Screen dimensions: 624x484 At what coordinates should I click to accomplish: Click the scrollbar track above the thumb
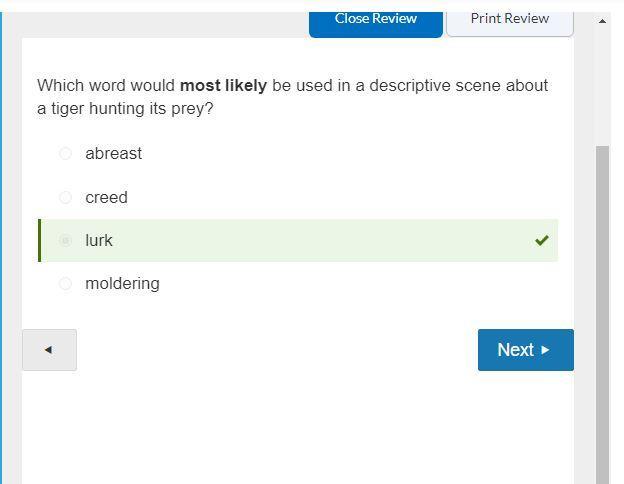click(x=602, y=90)
